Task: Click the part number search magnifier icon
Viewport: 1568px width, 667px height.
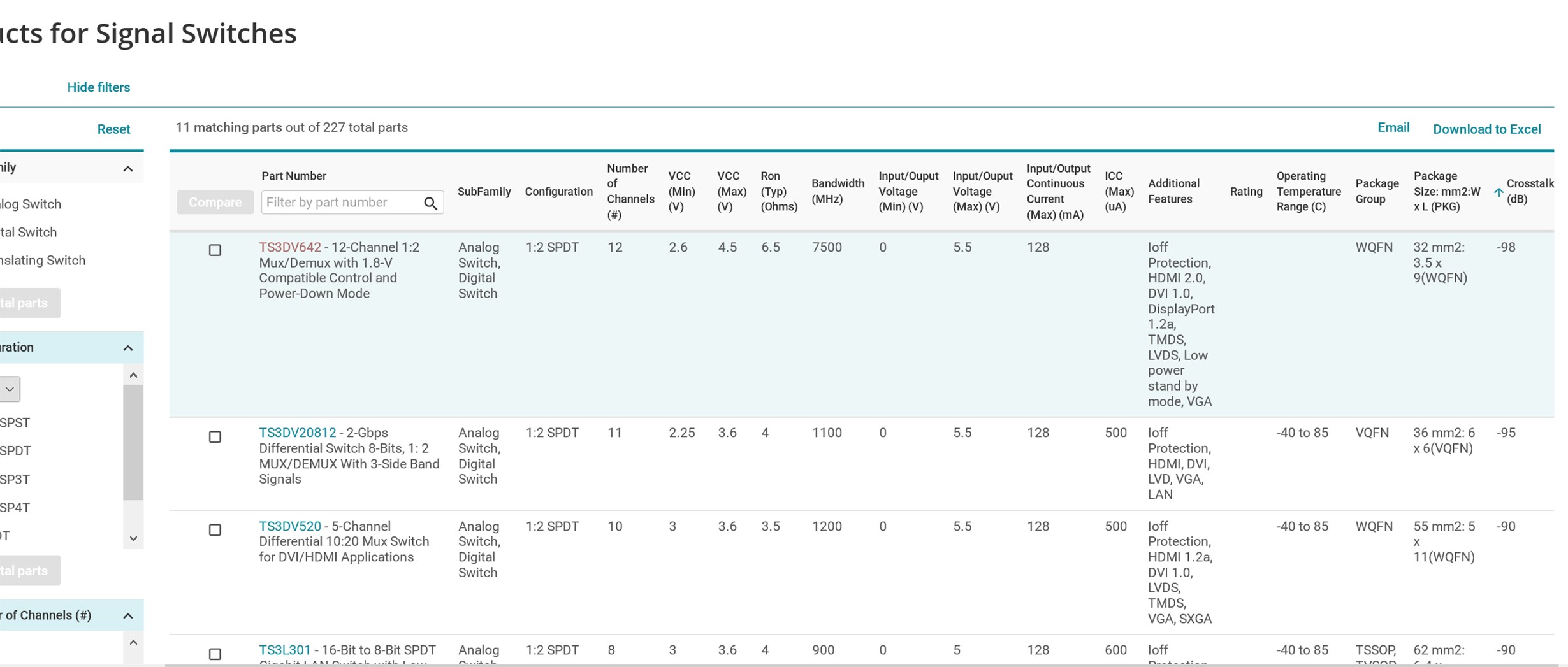Action: click(x=431, y=203)
